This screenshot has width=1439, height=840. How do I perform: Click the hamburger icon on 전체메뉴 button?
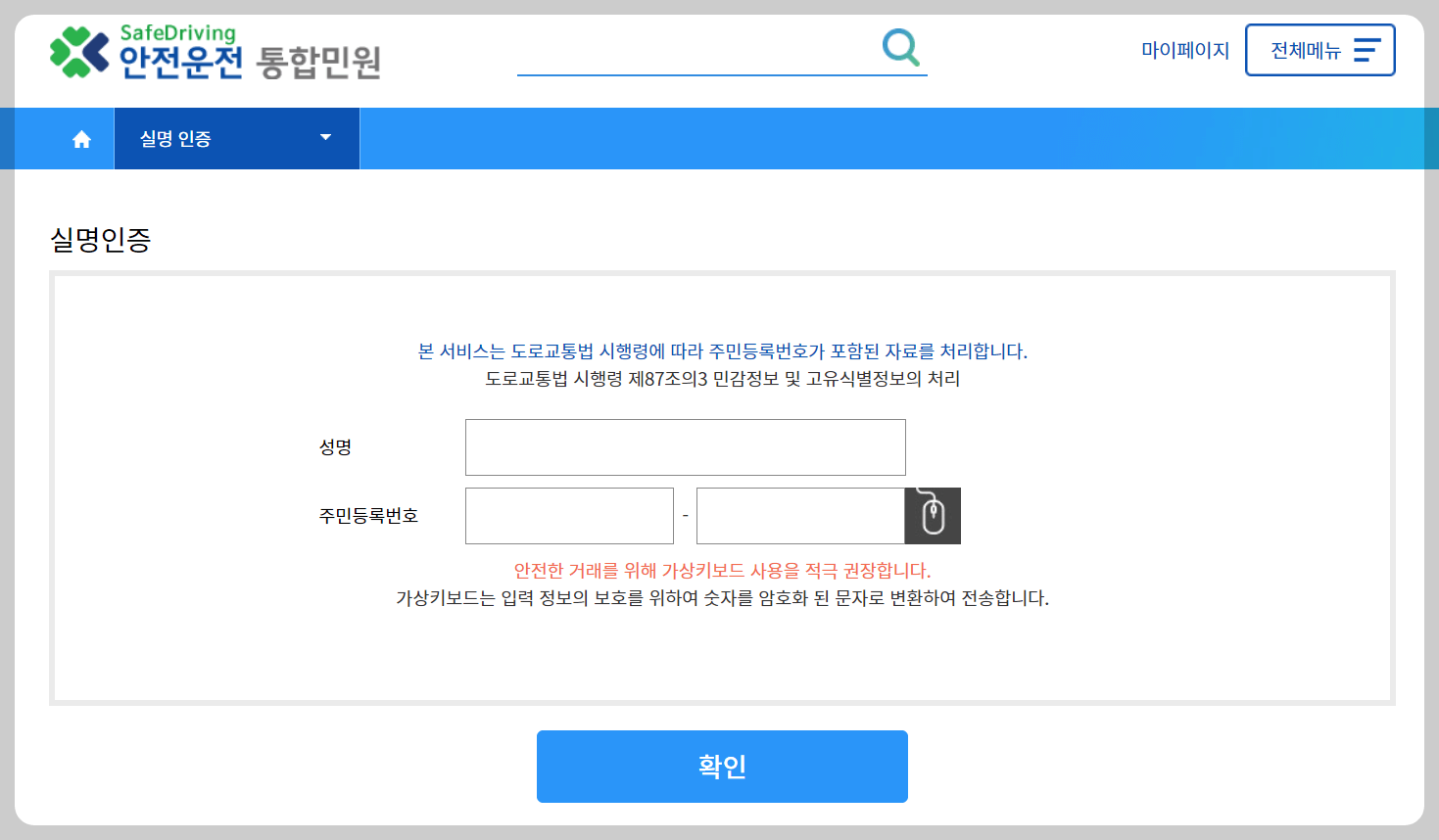1366,50
